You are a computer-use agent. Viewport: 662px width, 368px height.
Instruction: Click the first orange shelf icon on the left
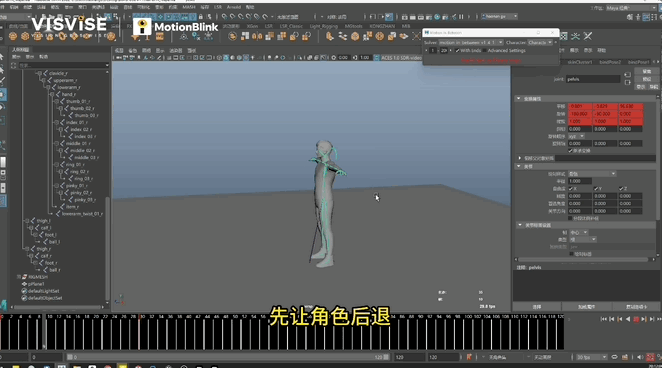tap(13, 36)
